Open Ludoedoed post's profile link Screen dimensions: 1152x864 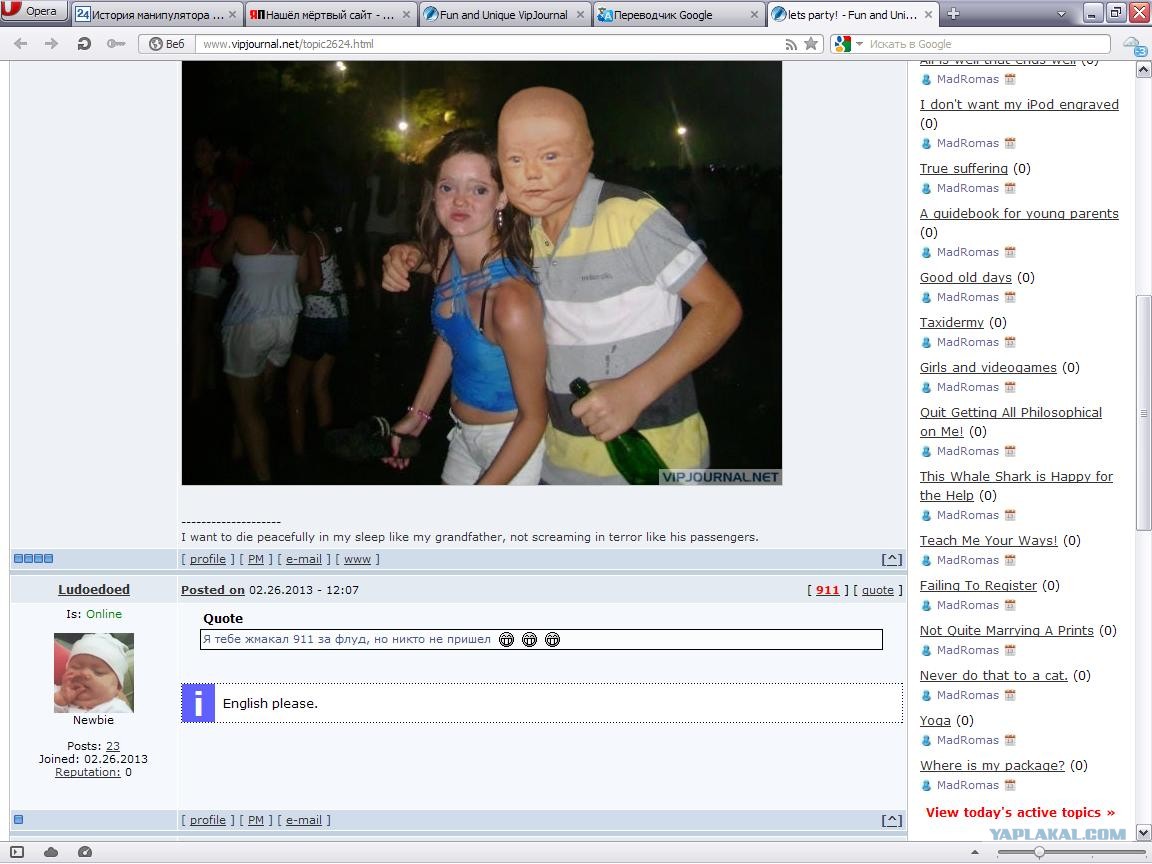tap(208, 820)
